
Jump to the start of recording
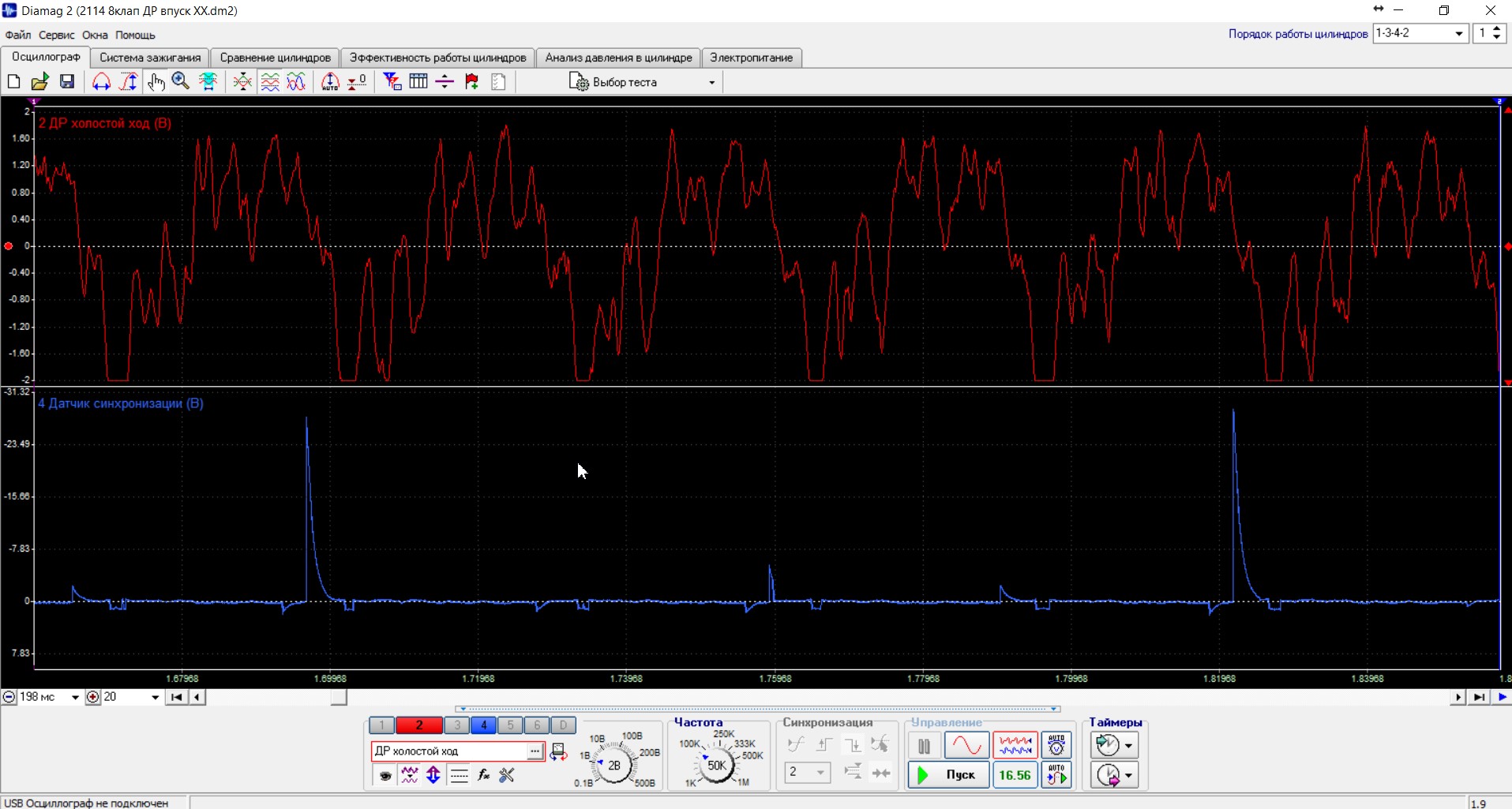pos(176,697)
